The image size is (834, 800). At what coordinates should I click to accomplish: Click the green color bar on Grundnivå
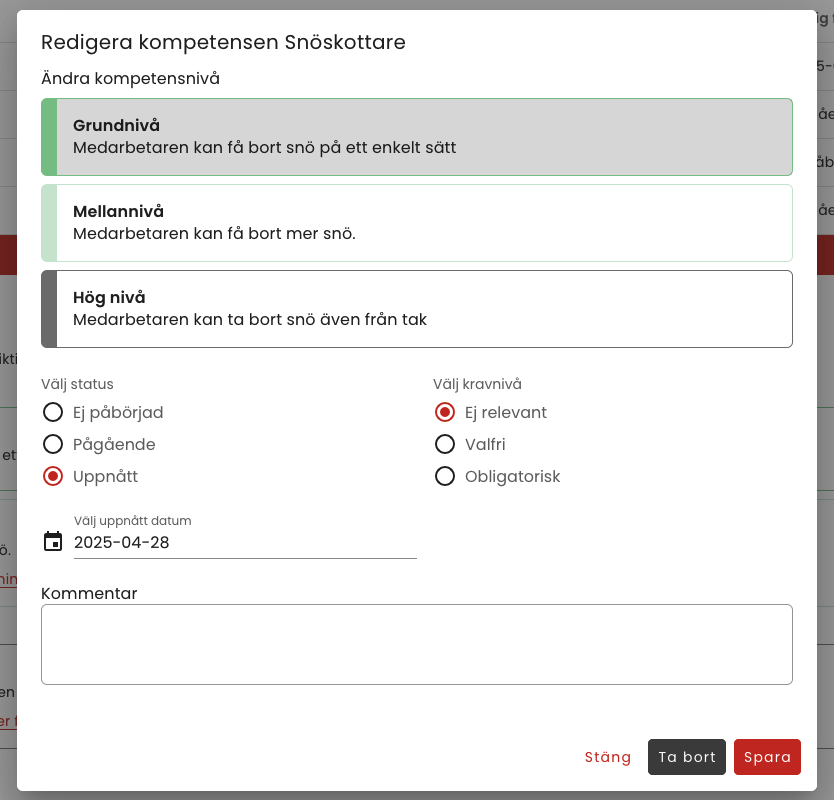49,137
